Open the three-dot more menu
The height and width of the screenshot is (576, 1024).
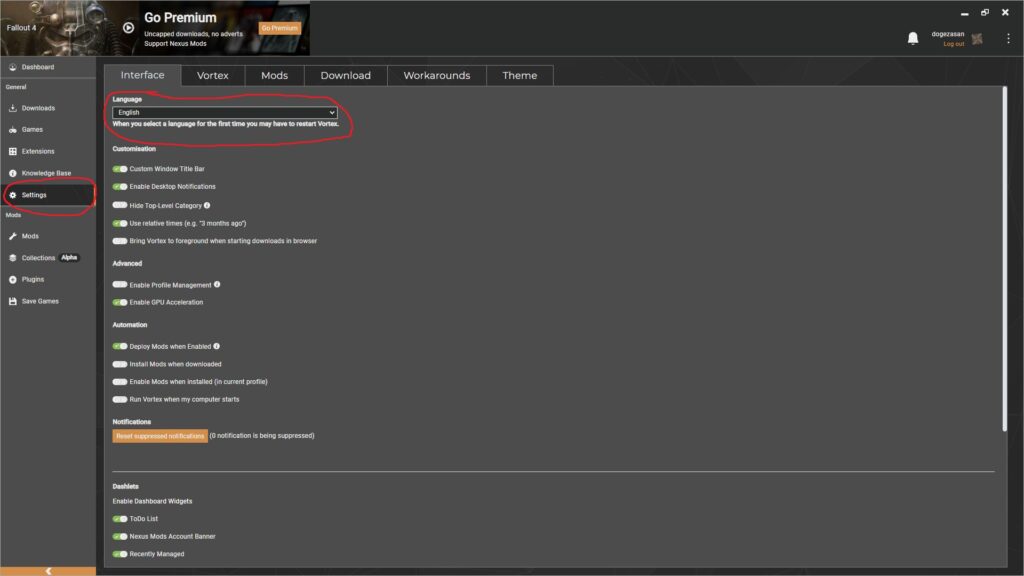pos(1008,39)
